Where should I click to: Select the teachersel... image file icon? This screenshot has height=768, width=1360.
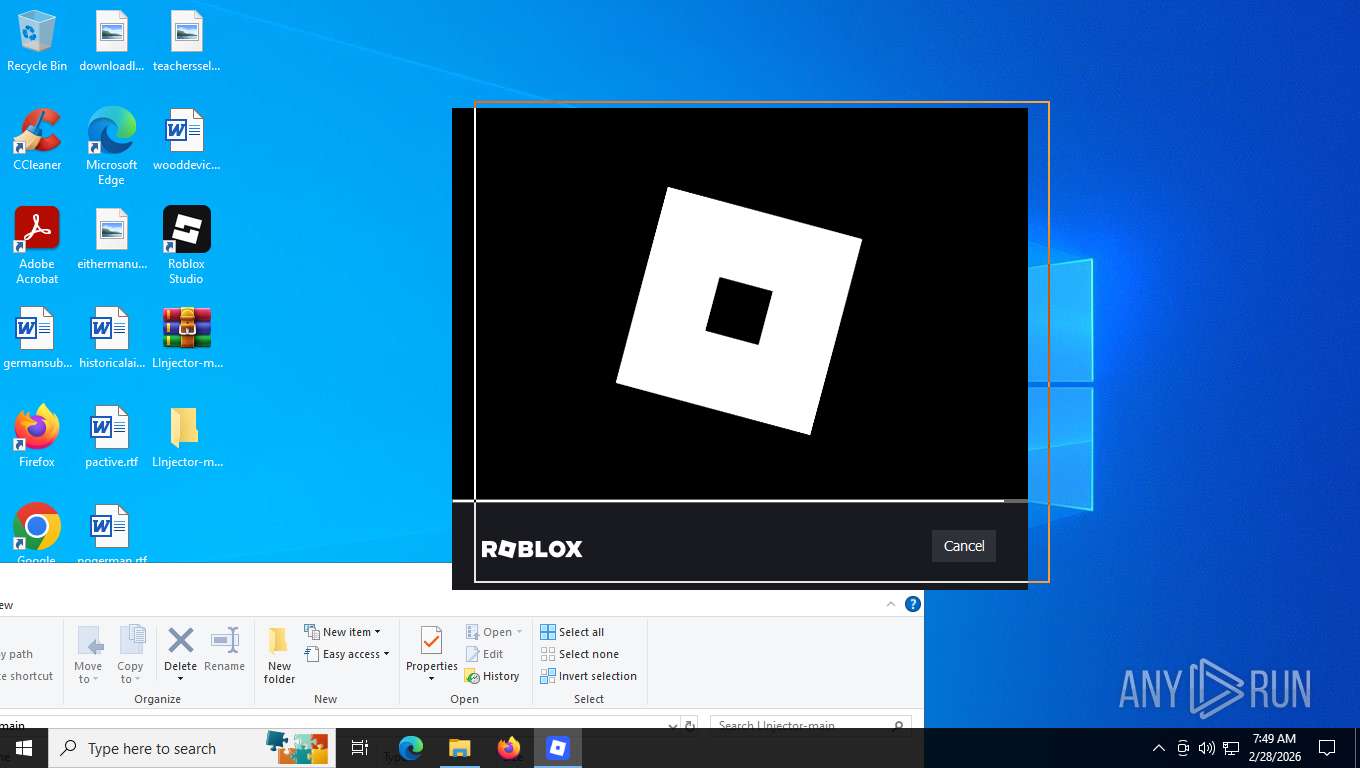point(186,41)
